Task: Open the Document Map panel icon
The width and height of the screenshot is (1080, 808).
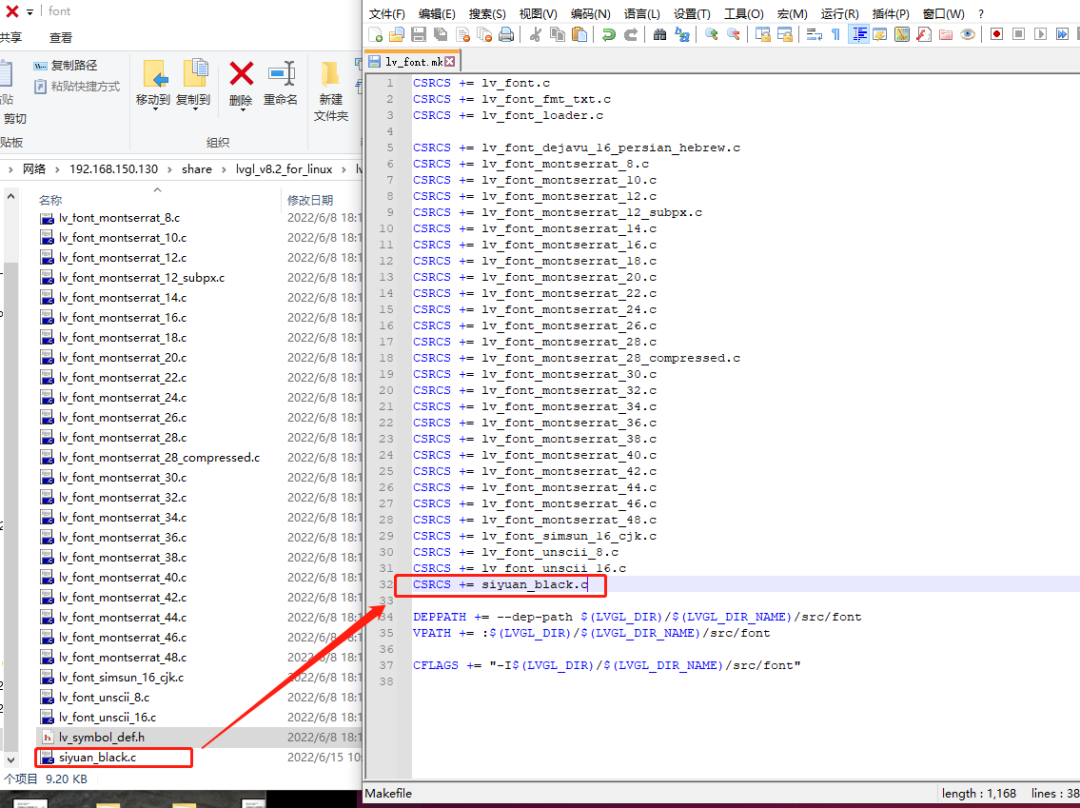Action: (902, 34)
